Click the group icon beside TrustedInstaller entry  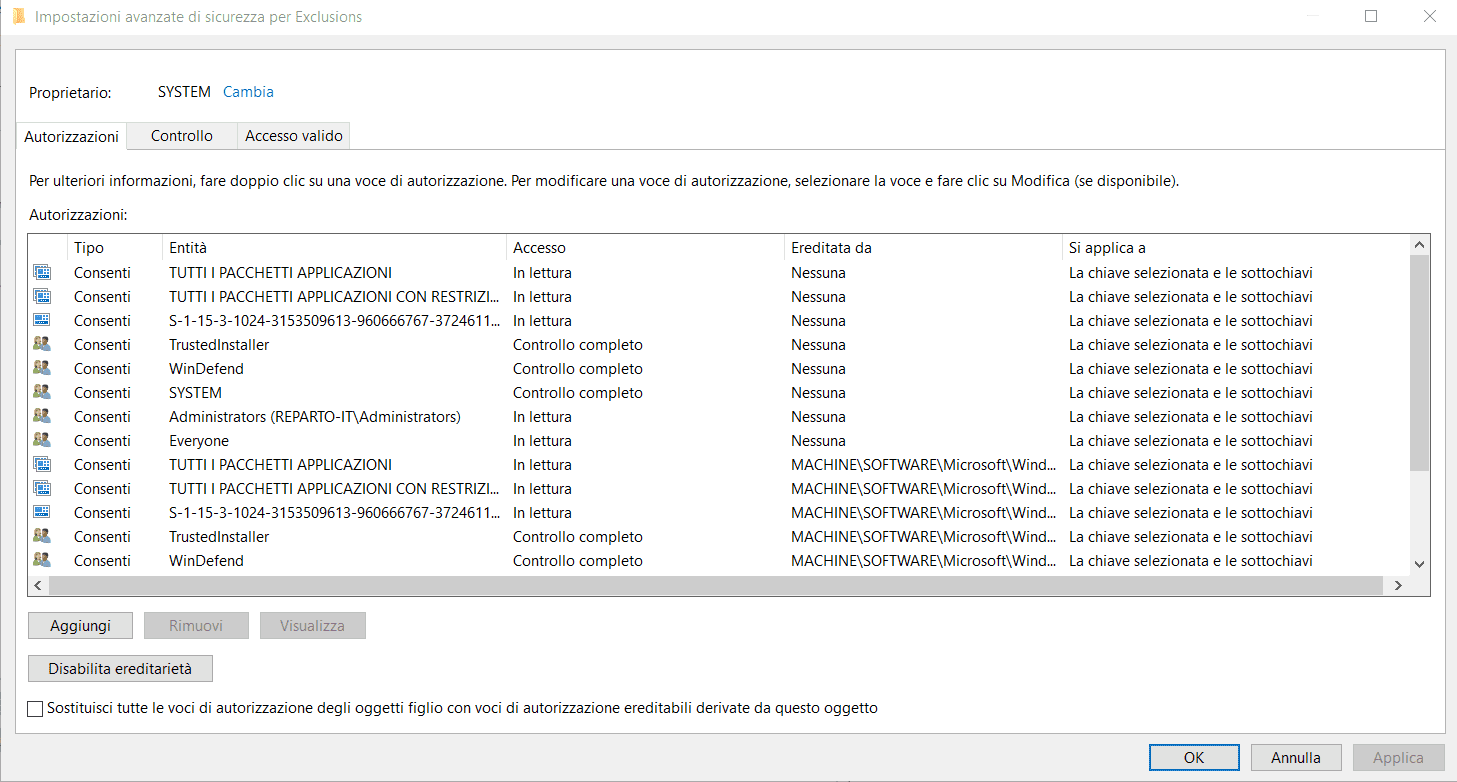tap(41, 344)
